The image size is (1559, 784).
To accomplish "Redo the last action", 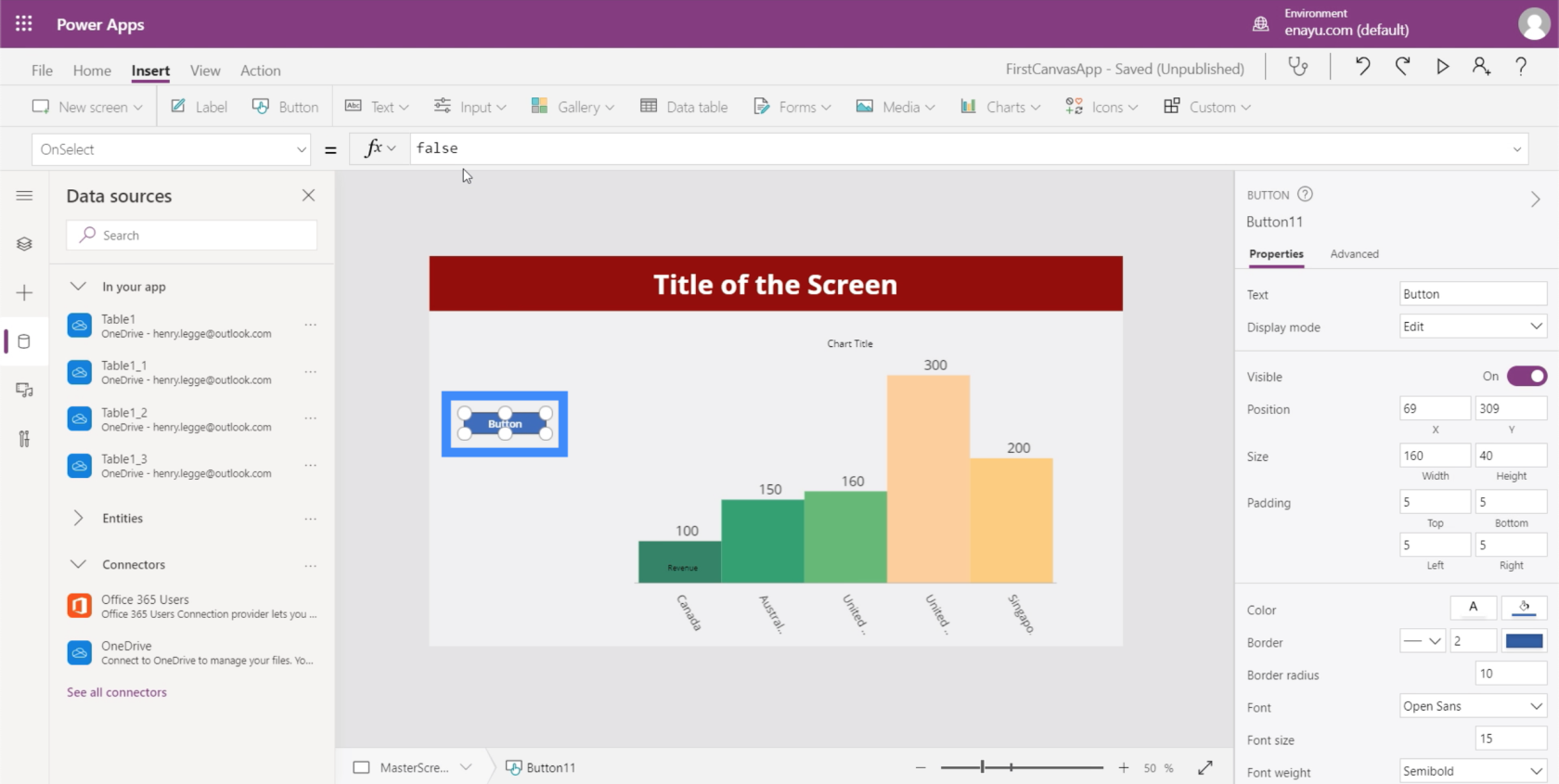I will coord(1402,67).
